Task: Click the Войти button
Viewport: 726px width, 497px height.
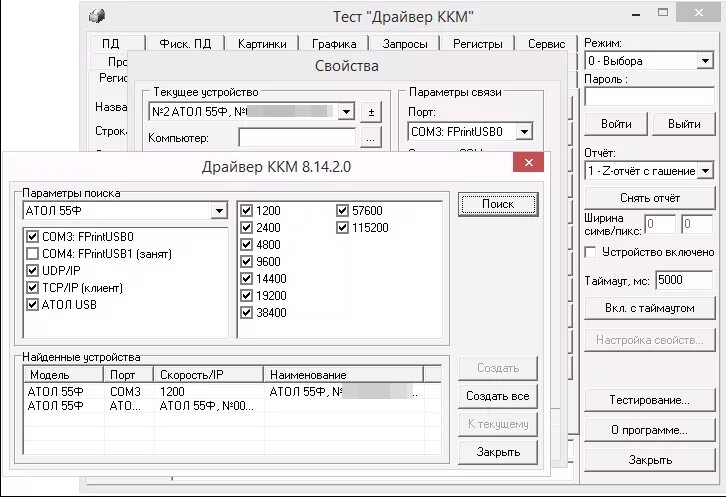Action: (x=616, y=124)
